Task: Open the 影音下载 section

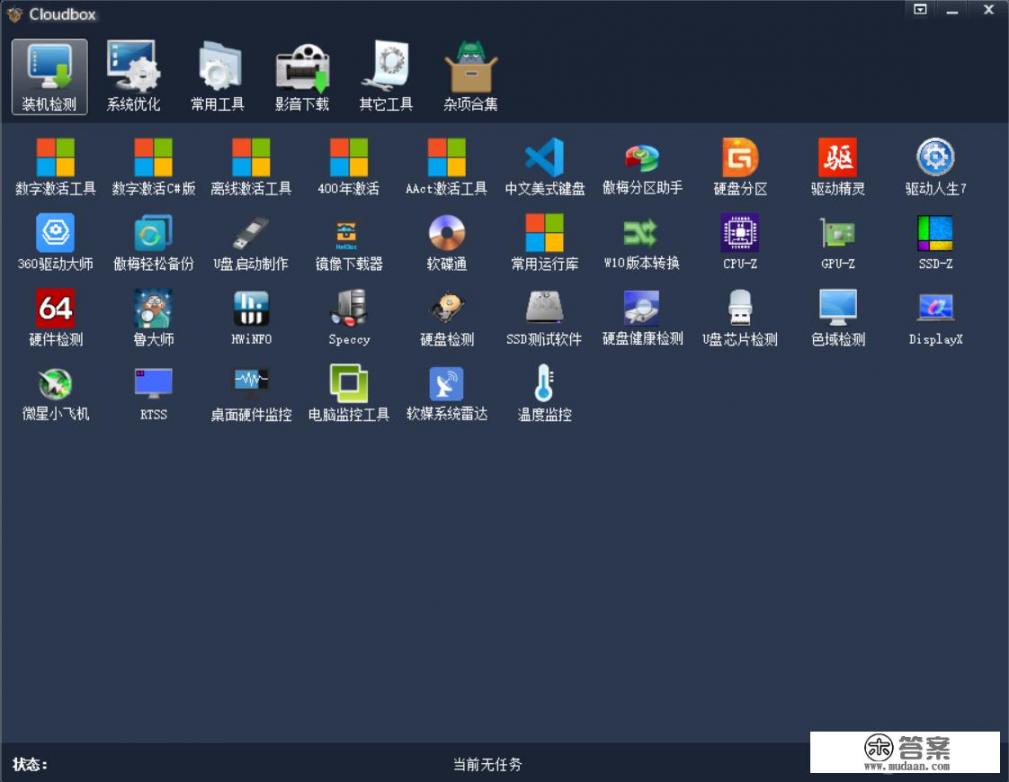Action: point(301,75)
